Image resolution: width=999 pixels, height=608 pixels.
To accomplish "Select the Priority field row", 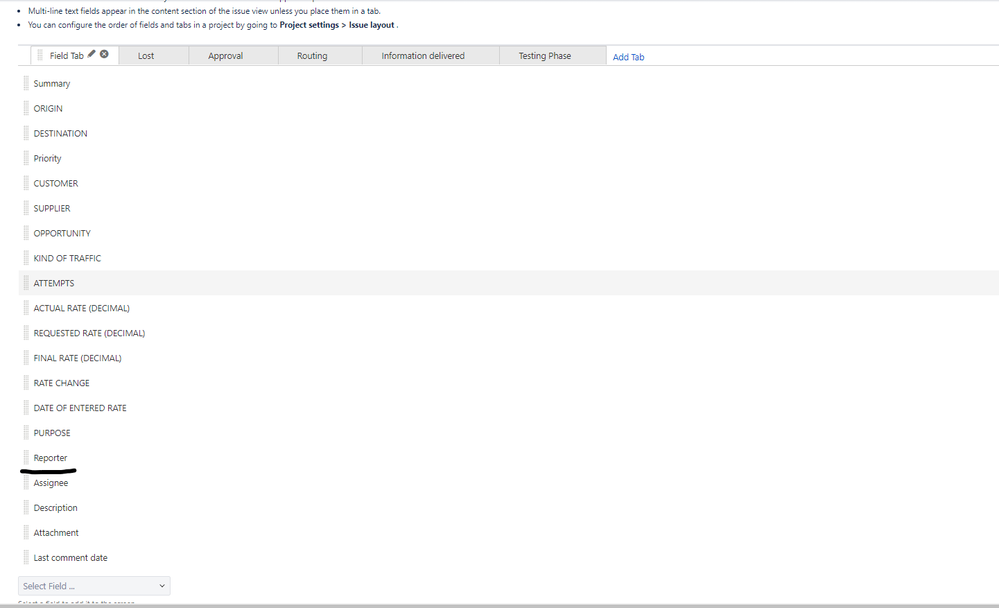I will (508, 158).
